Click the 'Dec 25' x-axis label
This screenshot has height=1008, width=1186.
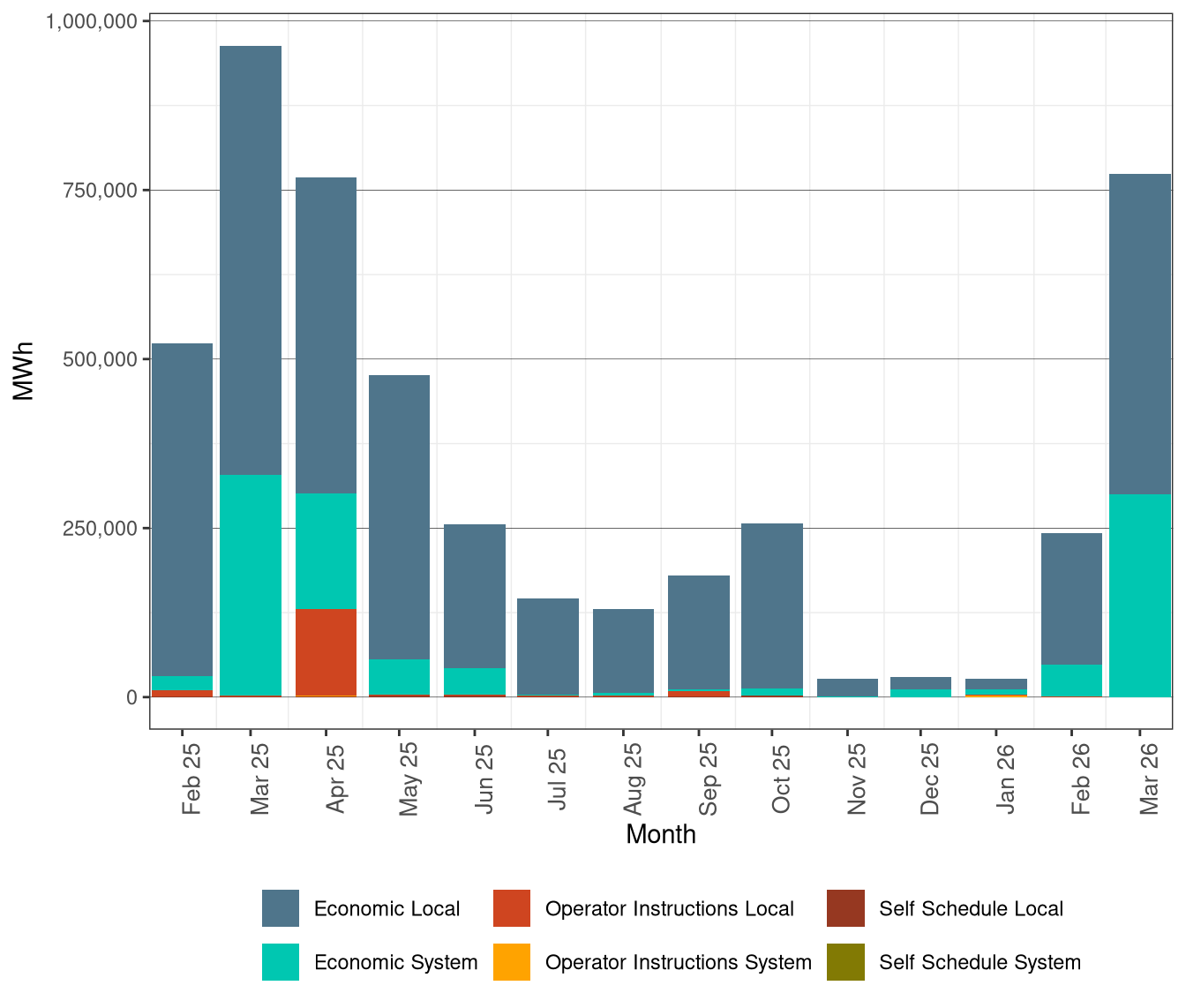tap(929, 779)
